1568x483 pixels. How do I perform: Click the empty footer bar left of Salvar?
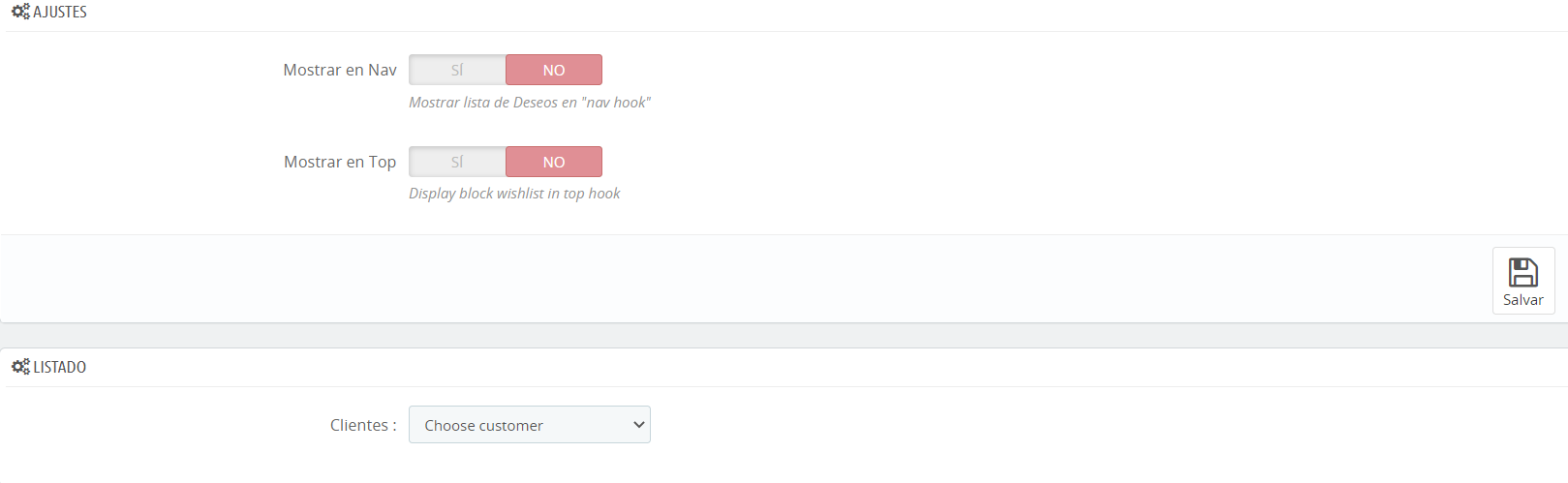[746, 279]
